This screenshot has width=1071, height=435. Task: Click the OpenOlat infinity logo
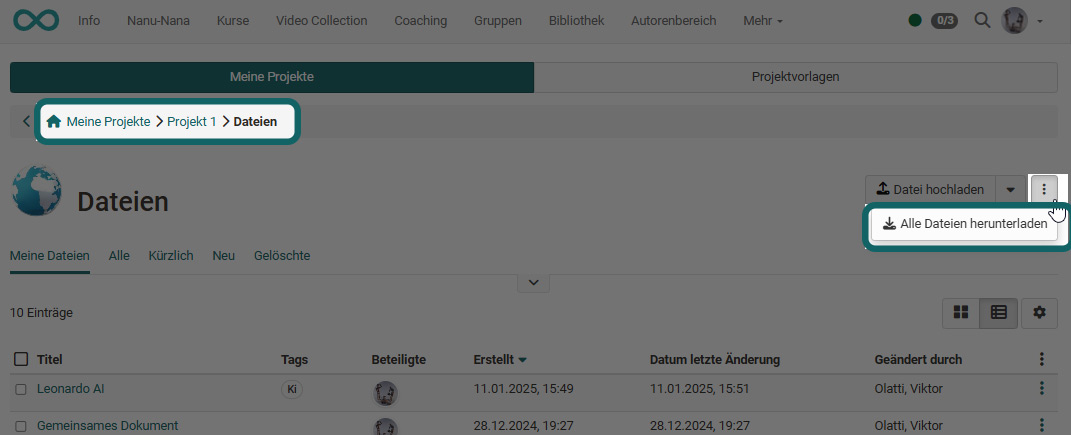pos(36,20)
